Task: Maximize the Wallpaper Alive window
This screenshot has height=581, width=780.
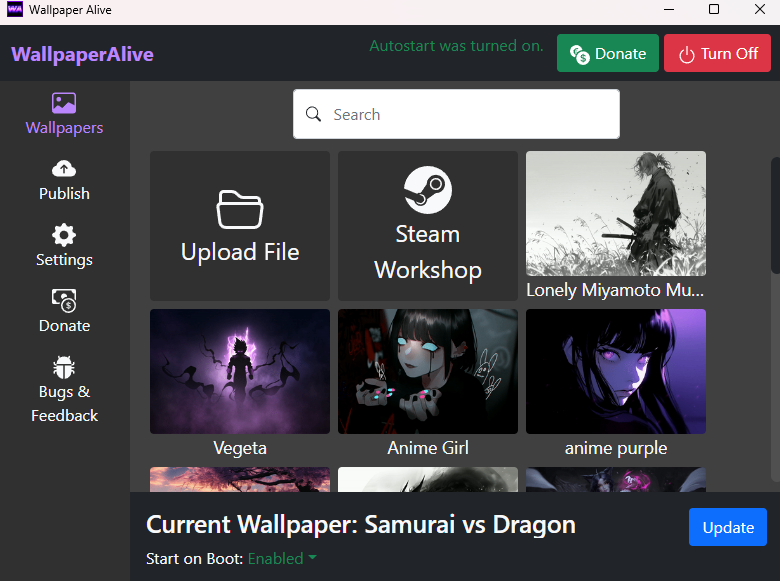Action: 714,9
